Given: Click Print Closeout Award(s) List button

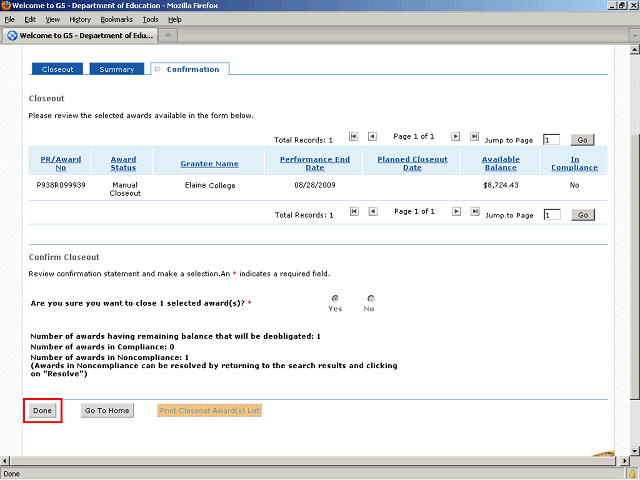Looking at the screenshot, I should pos(209,410).
